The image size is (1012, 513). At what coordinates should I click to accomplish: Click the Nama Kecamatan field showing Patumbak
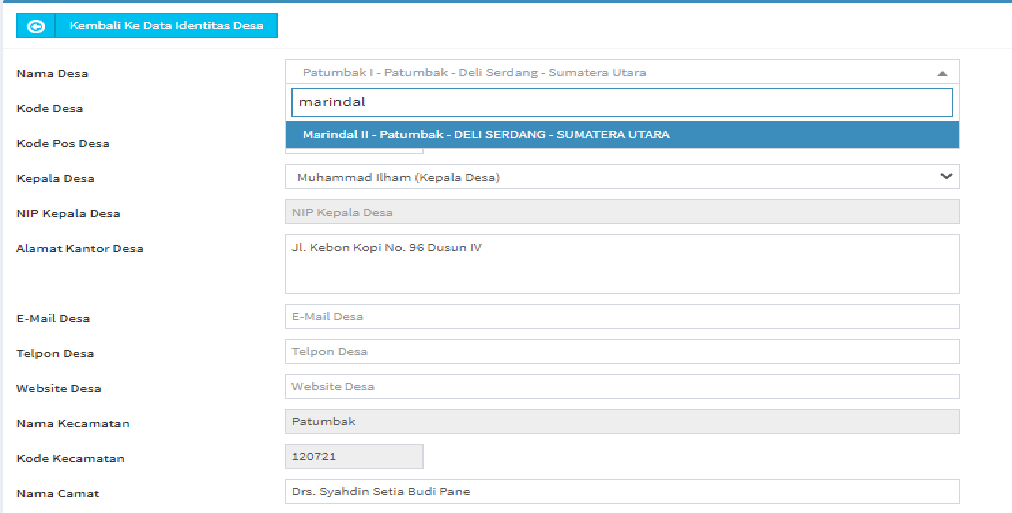pos(622,421)
